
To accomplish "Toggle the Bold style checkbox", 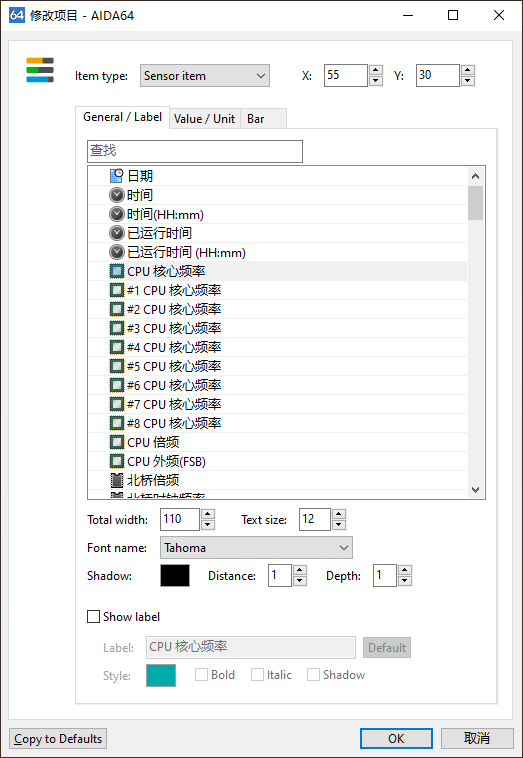I will 201,674.
